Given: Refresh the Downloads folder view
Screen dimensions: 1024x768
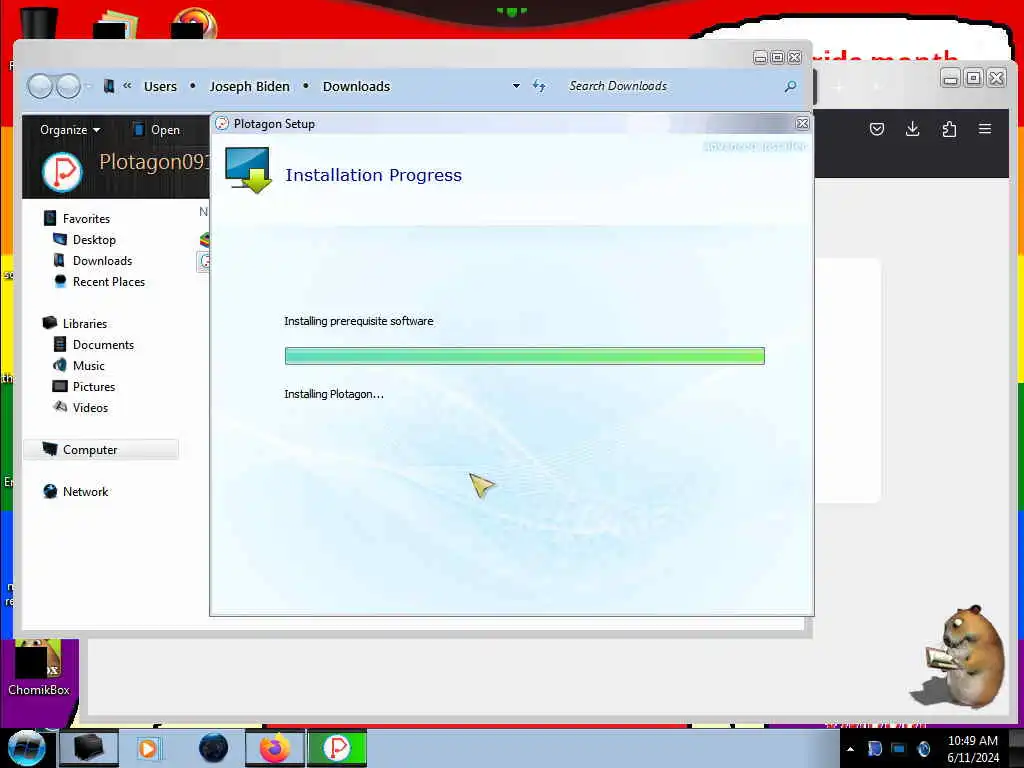Looking at the screenshot, I should [539, 86].
